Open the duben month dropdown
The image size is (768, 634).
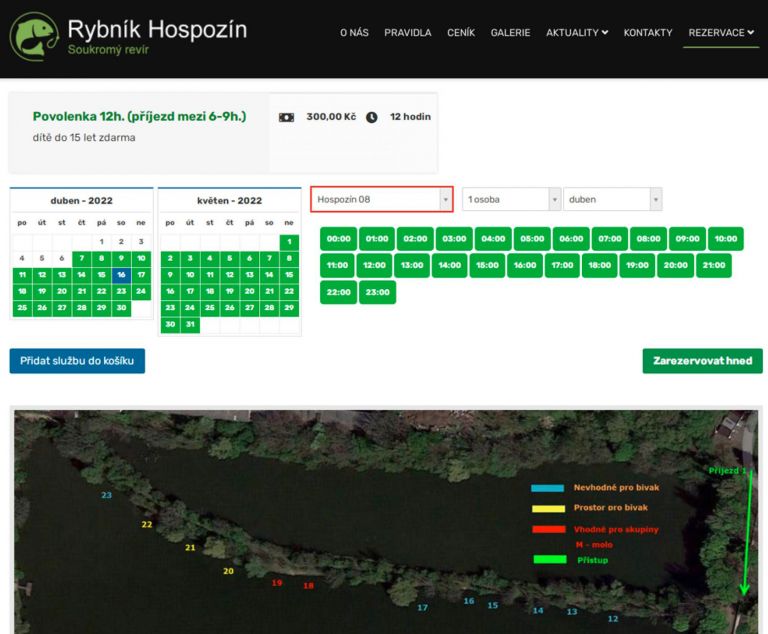pyautogui.click(x=612, y=199)
